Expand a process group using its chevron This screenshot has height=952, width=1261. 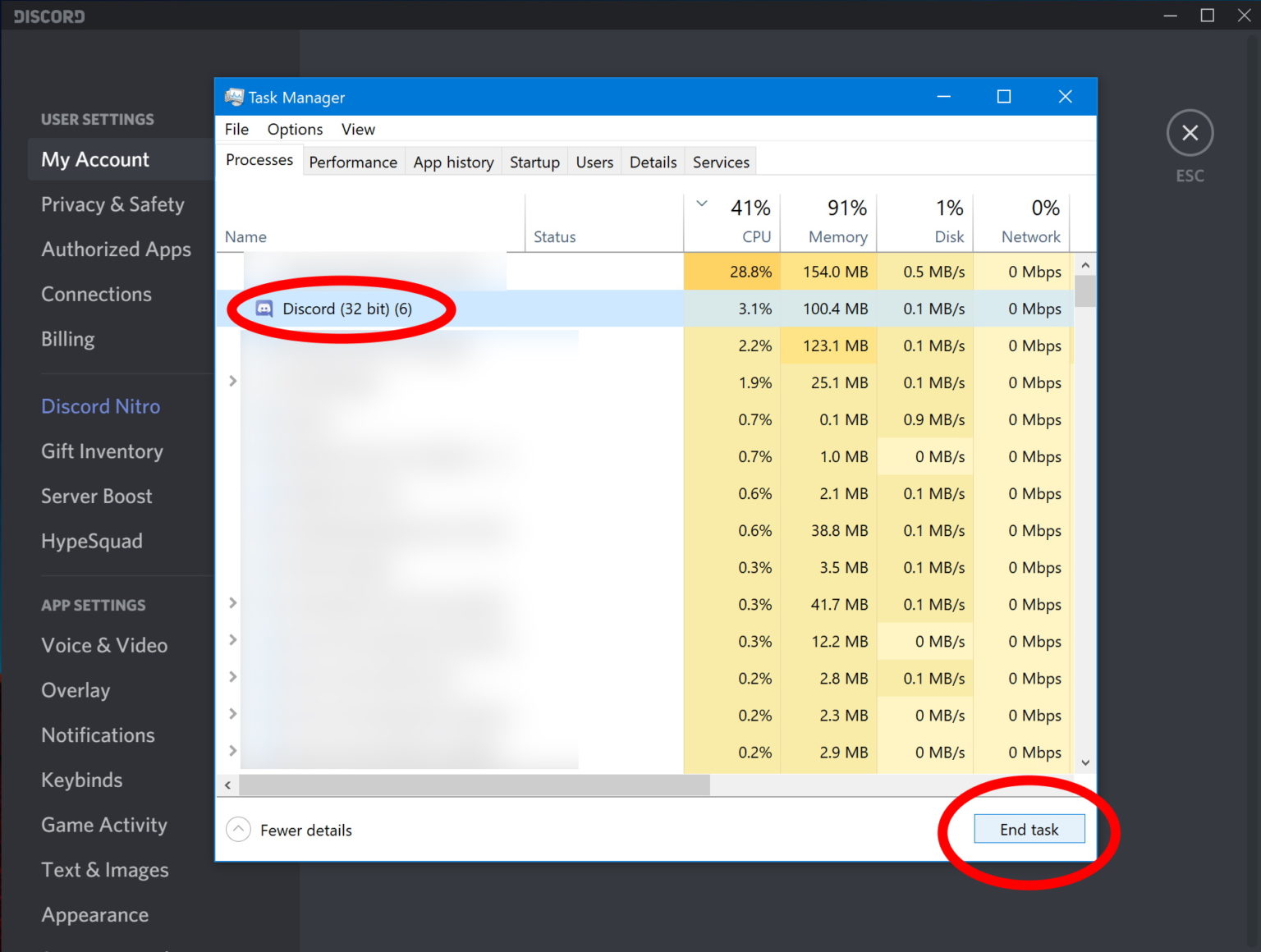(x=232, y=381)
